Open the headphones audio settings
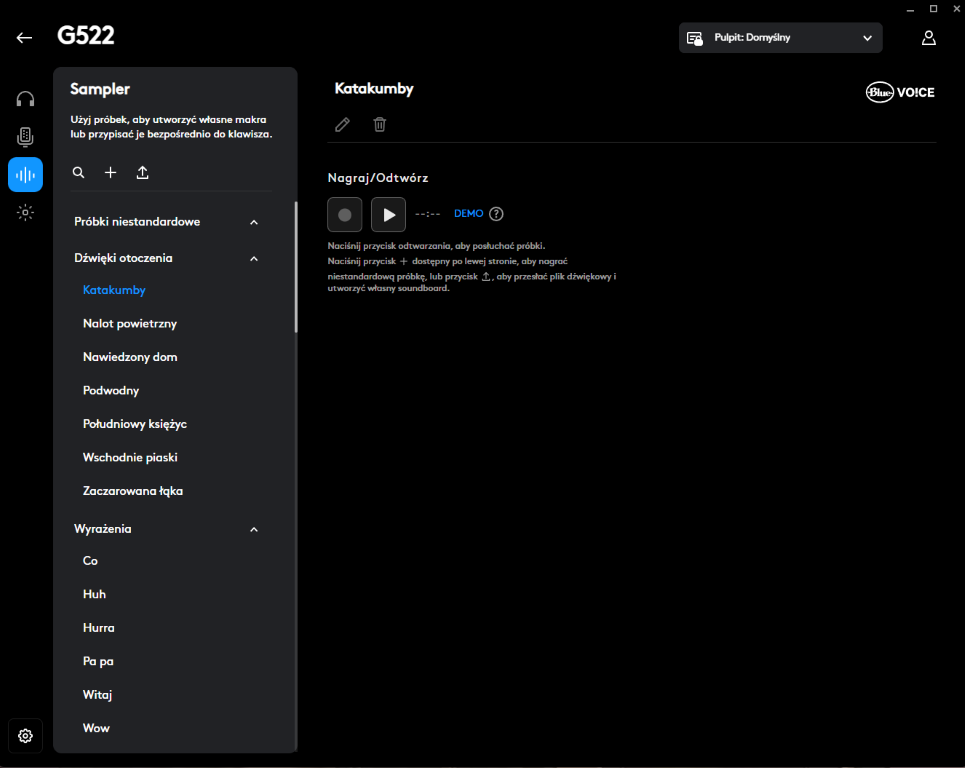The image size is (965, 768). pyautogui.click(x=25, y=98)
